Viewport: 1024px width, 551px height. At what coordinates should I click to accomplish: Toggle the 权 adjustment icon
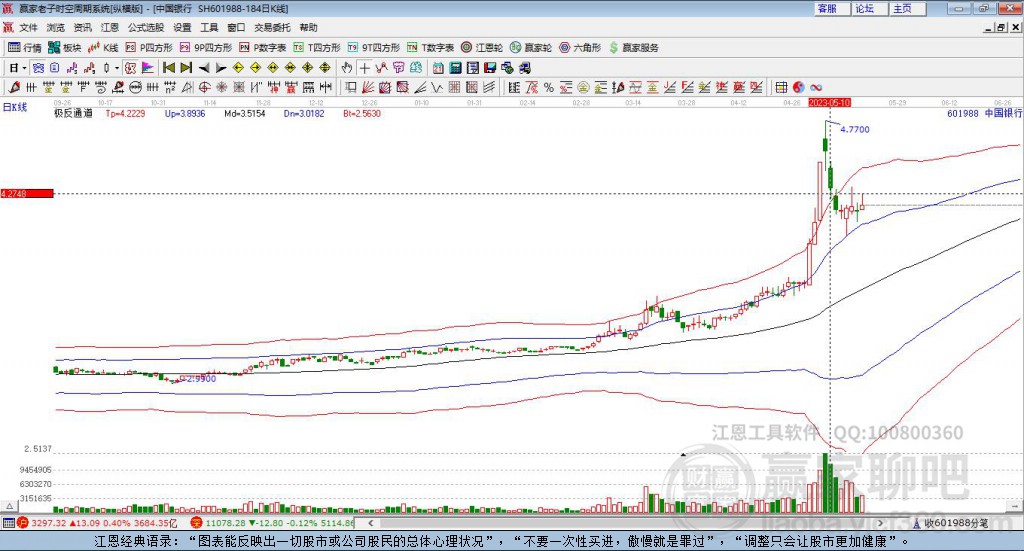[x=131, y=68]
